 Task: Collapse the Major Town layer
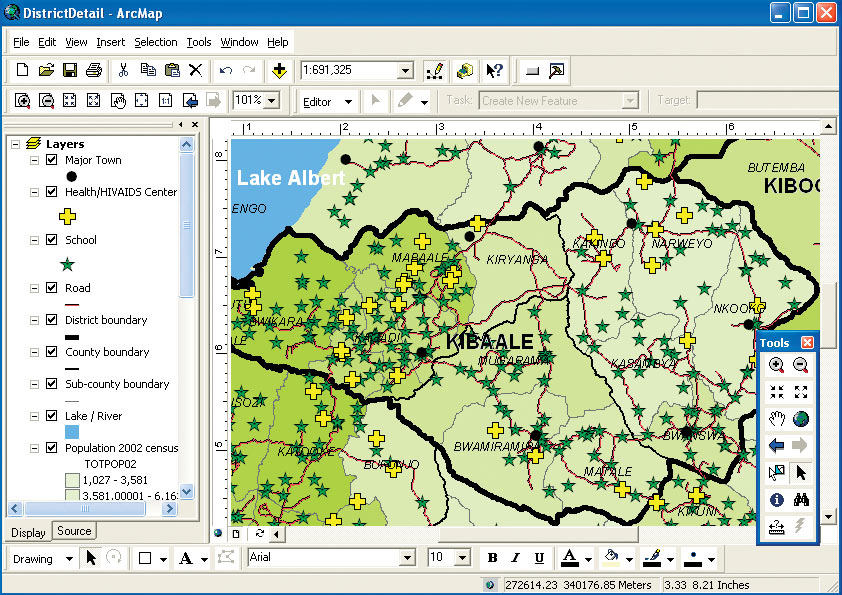point(35,160)
